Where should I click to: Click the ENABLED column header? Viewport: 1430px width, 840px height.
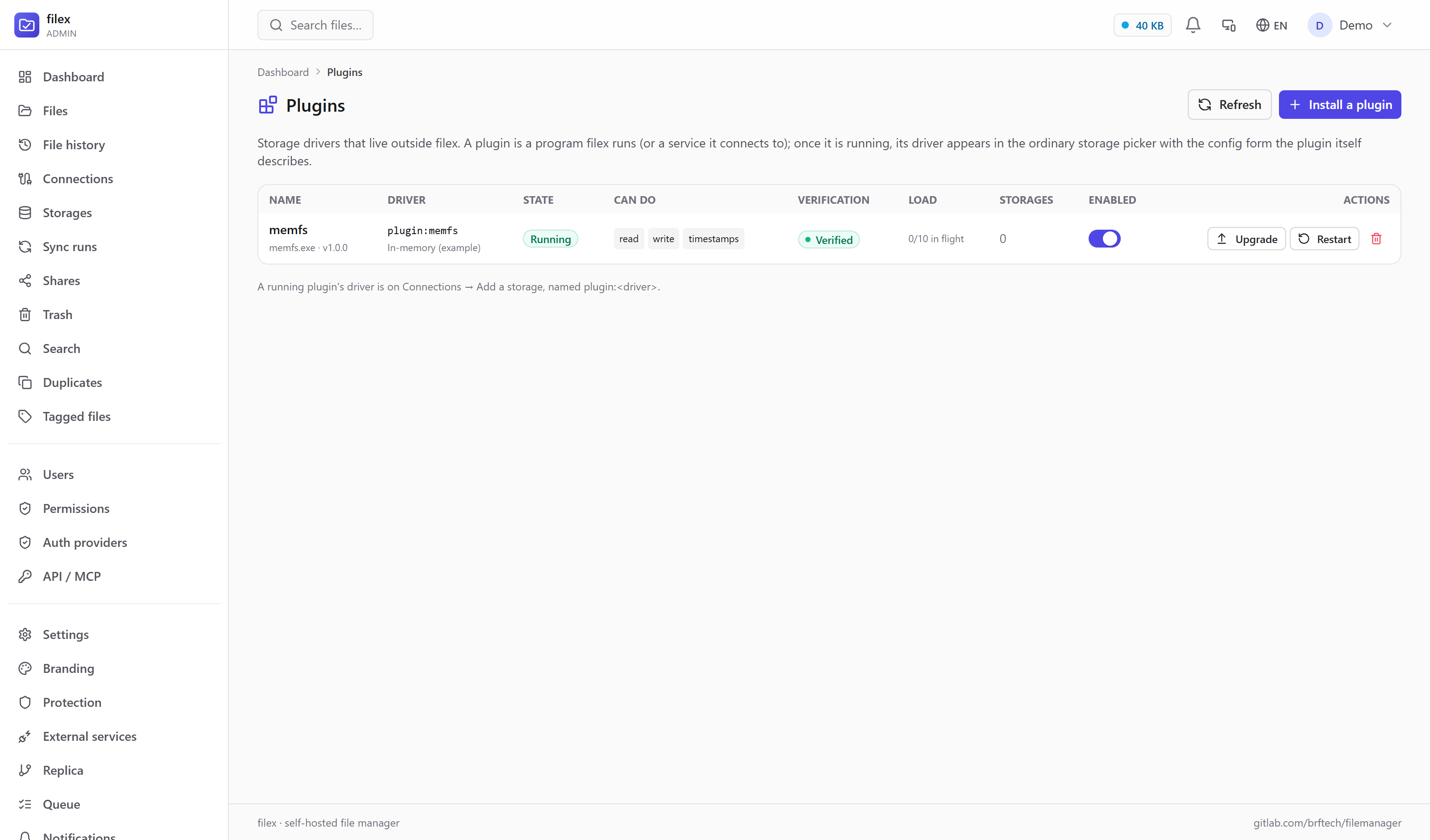click(x=1112, y=200)
